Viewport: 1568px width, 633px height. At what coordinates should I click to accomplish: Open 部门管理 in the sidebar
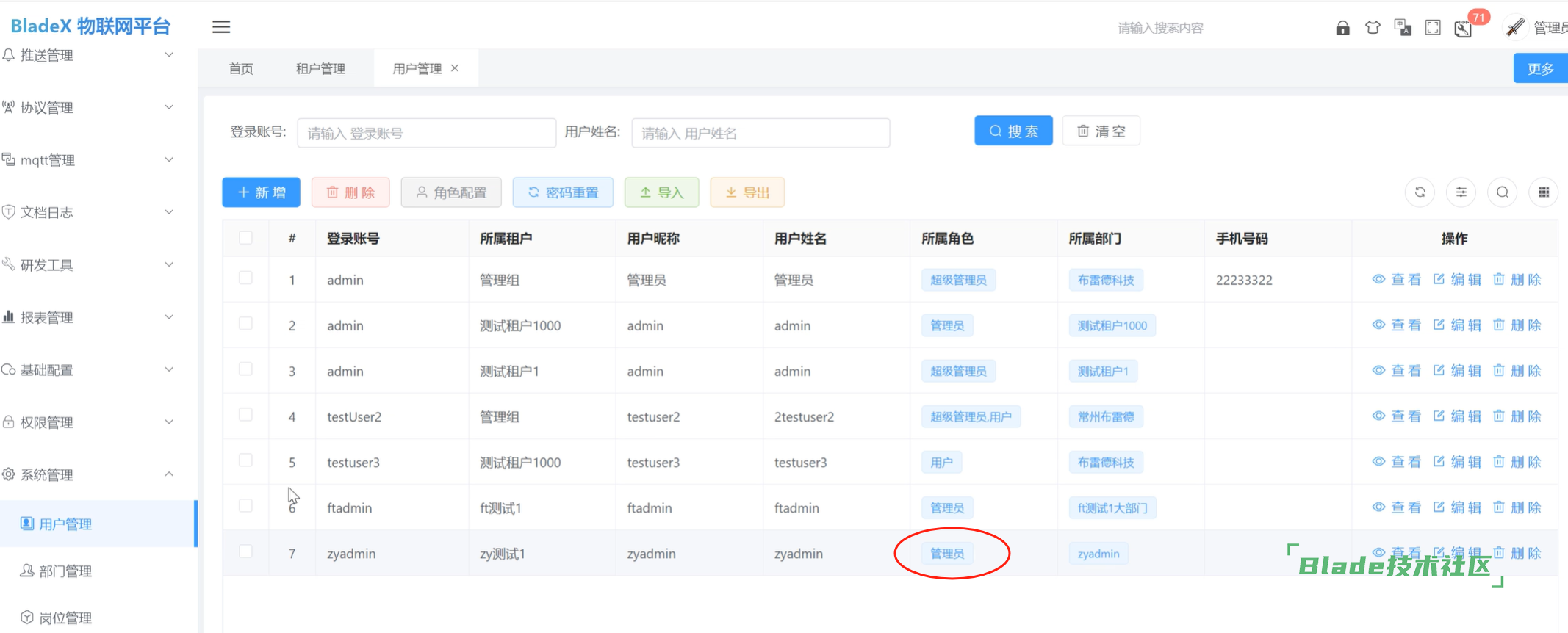pyautogui.click(x=98, y=571)
